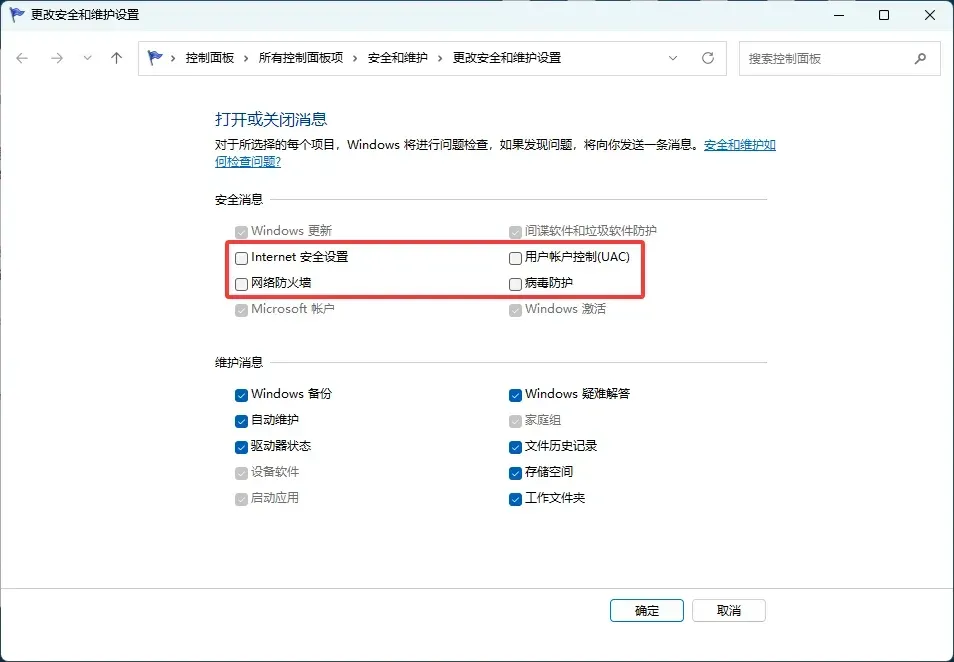This screenshot has height=662, width=954.
Task: Click the back navigation arrow
Action: (x=22, y=58)
